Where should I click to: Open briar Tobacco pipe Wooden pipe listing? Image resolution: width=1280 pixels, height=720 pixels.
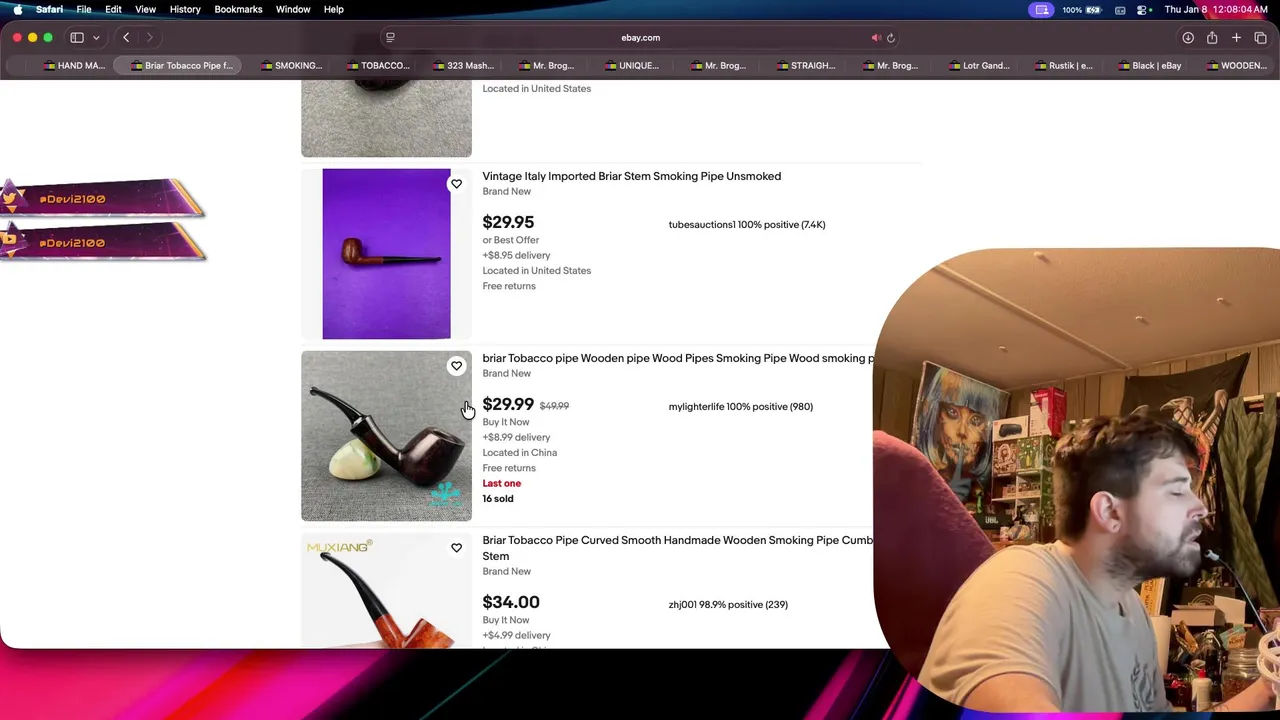point(678,358)
